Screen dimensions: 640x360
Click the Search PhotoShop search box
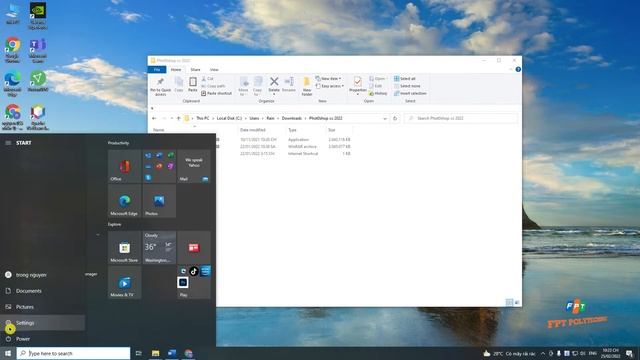coord(461,118)
